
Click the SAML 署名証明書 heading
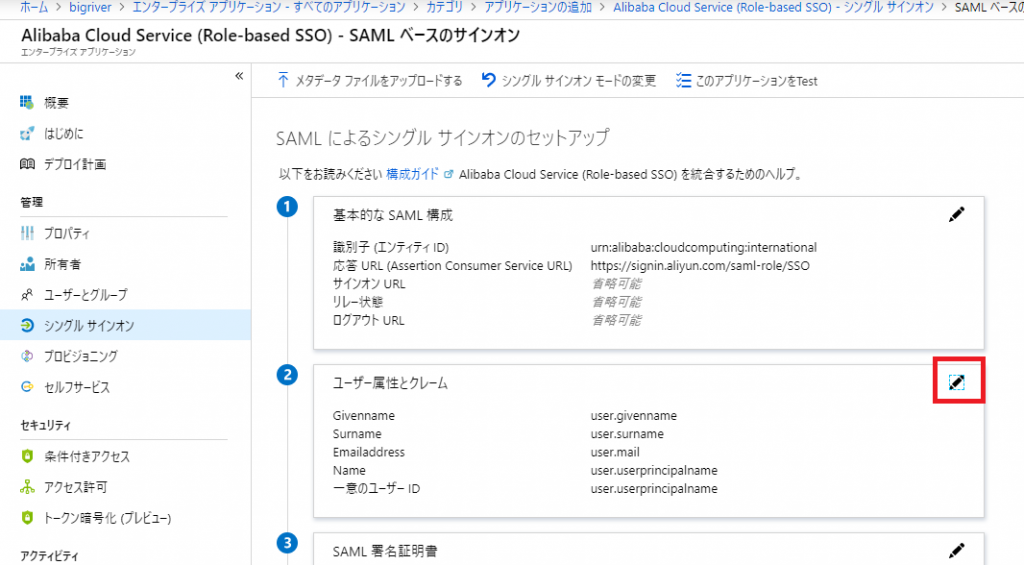[385, 551]
